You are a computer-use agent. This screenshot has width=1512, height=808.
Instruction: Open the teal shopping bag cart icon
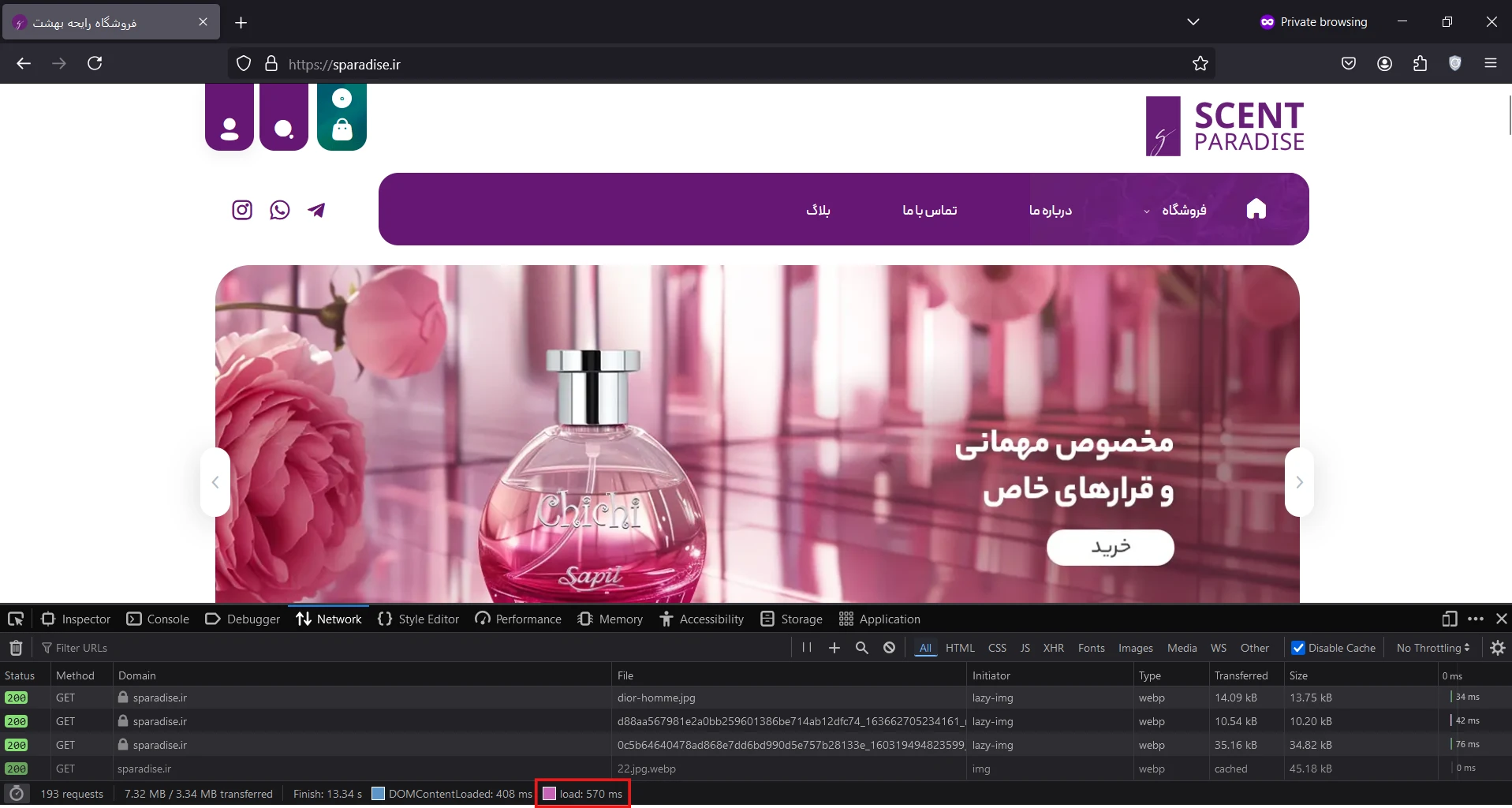tap(342, 118)
